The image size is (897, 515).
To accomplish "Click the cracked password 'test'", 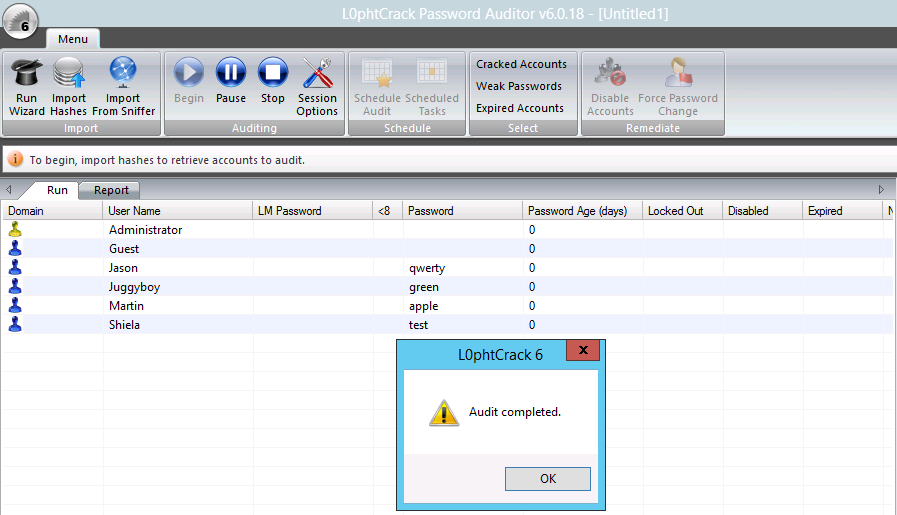I will pyautogui.click(x=418, y=325).
